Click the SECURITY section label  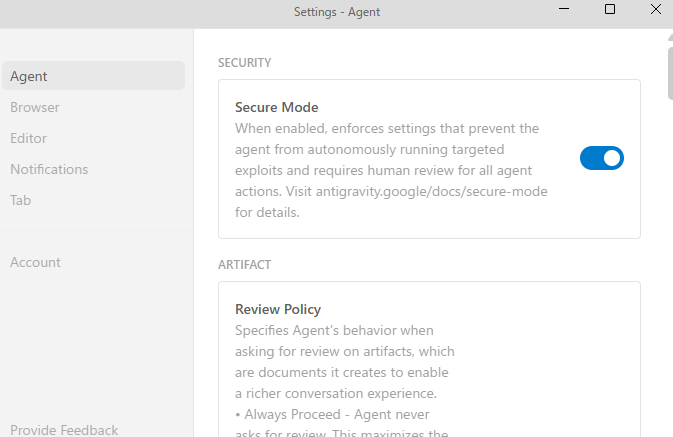coord(245,63)
